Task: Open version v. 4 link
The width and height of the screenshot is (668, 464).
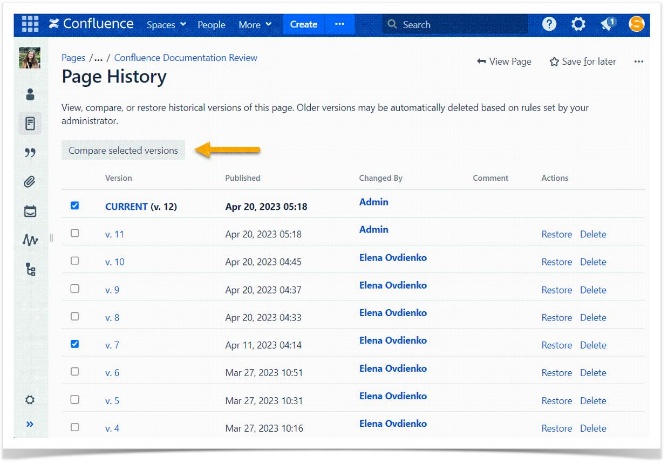Action: (112, 429)
